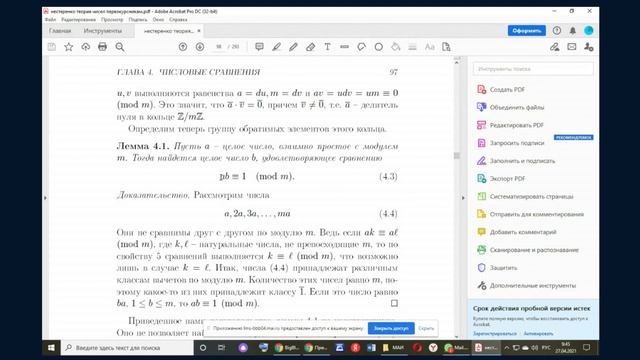Collapse the right tools pane arrow
The height and width of the screenshot is (360, 640).
(463, 198)
